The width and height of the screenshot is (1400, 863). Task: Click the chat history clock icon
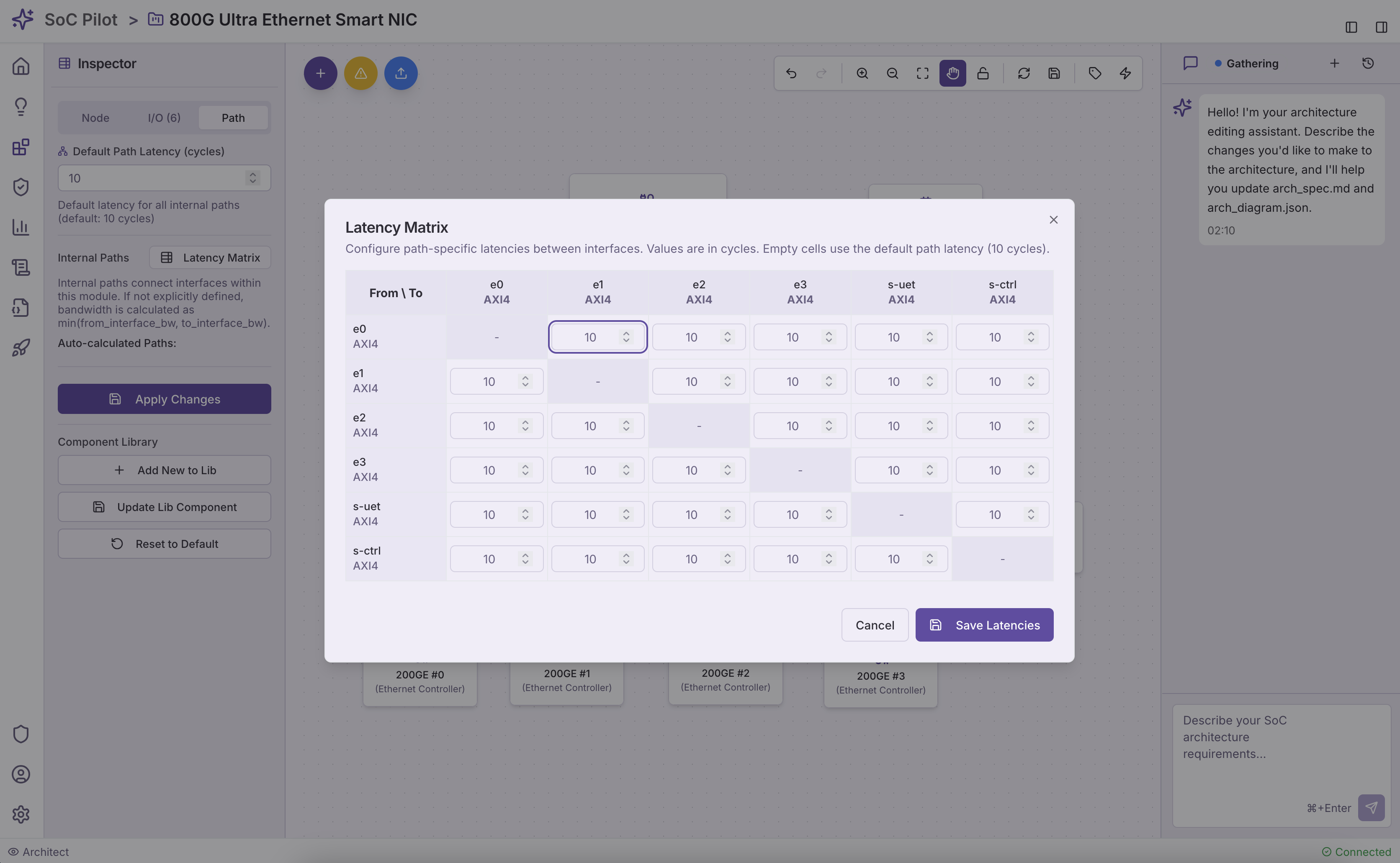[1368, 63]
